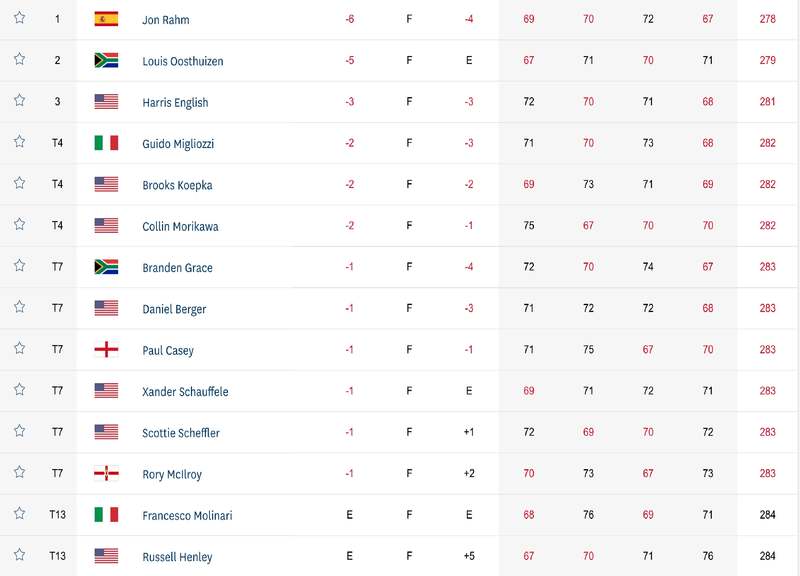Screen dimensions: 800x576
Task: Open the Louis Oosthuizen player link
Action: point(183,61)
